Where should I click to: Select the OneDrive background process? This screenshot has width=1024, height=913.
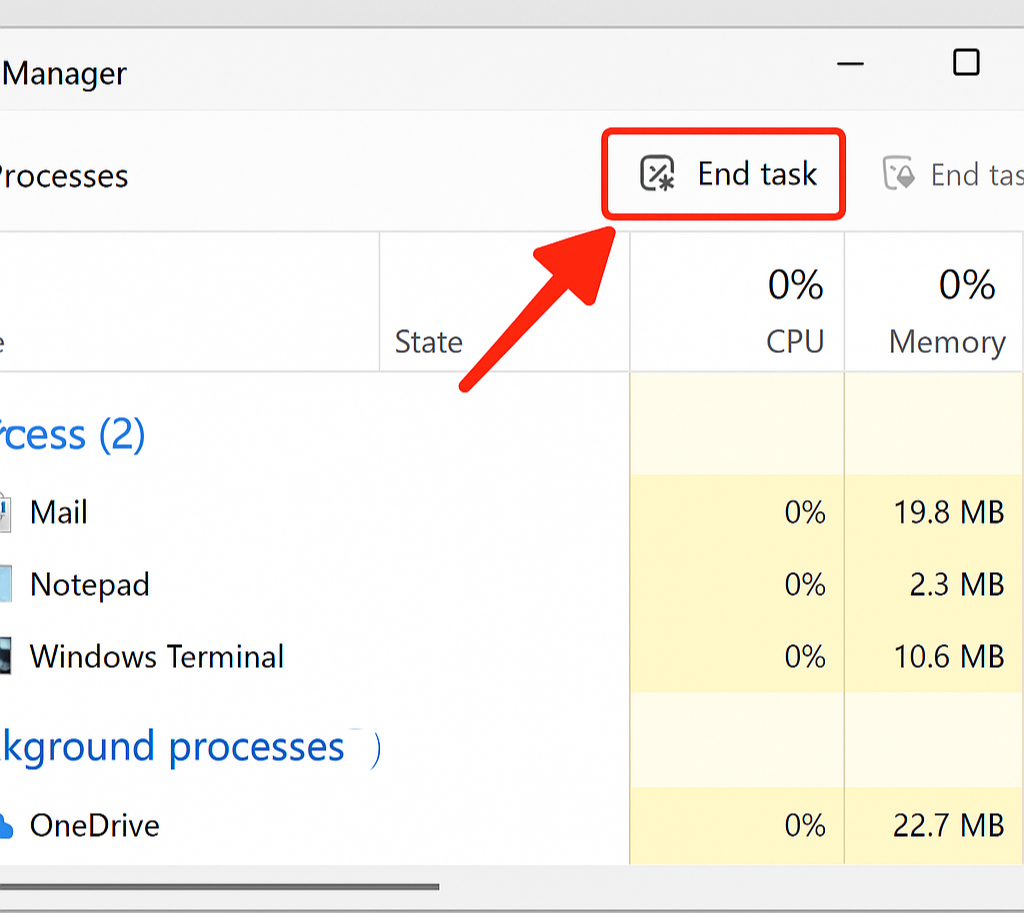[x=512, y=825]
